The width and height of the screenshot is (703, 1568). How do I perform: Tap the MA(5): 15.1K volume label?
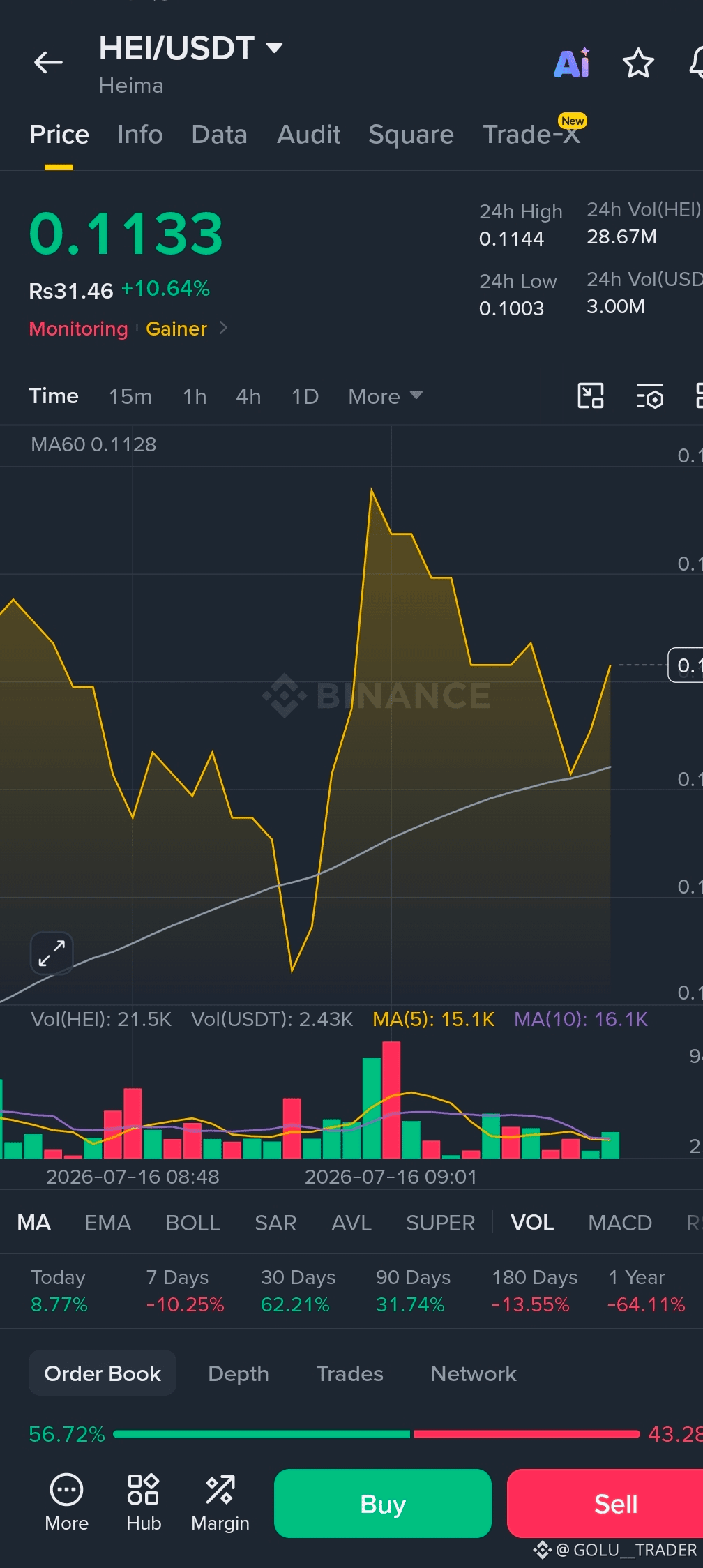(x=433, y=1019)
